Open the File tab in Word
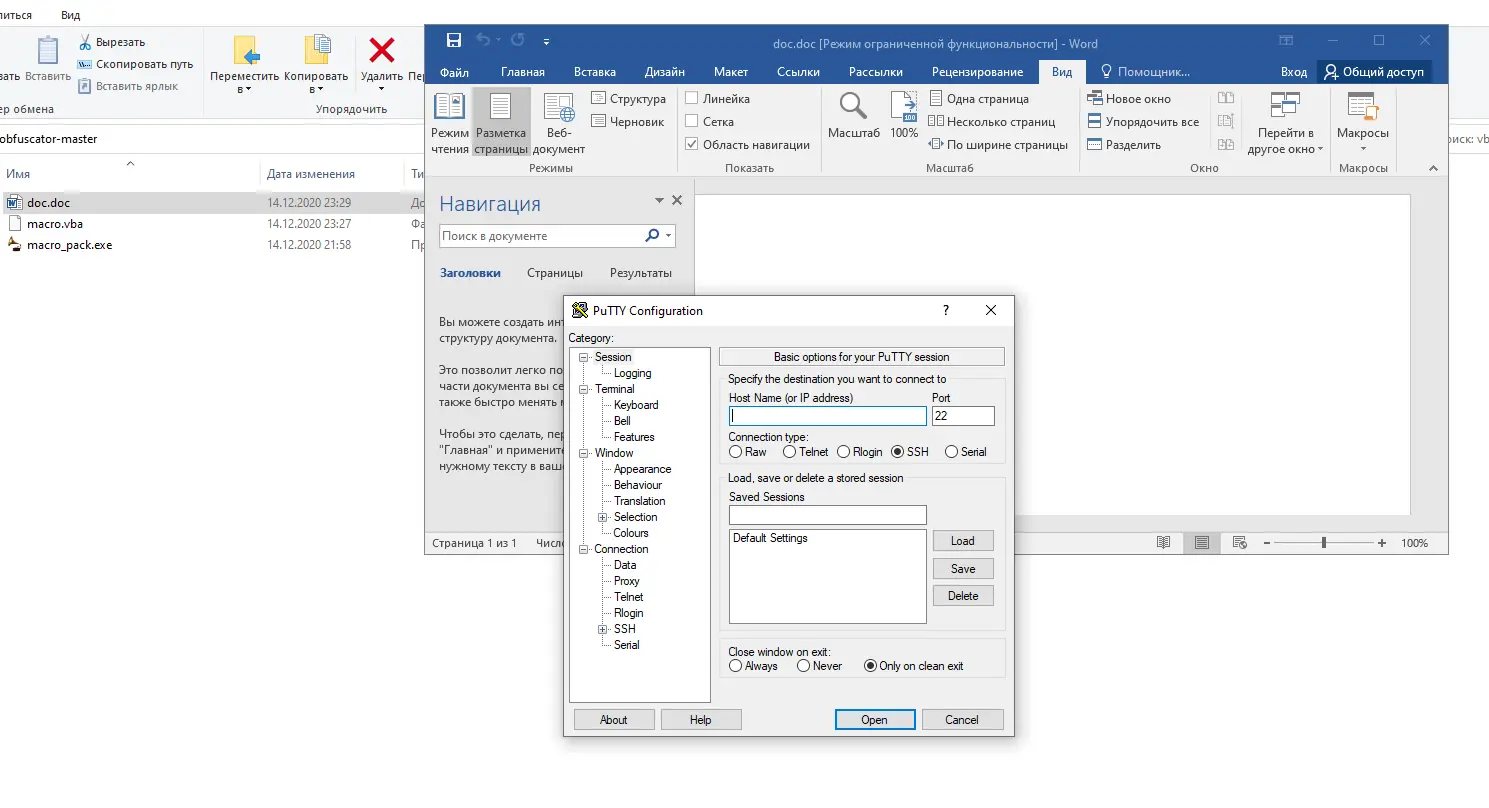 click(x=454, y=72)
